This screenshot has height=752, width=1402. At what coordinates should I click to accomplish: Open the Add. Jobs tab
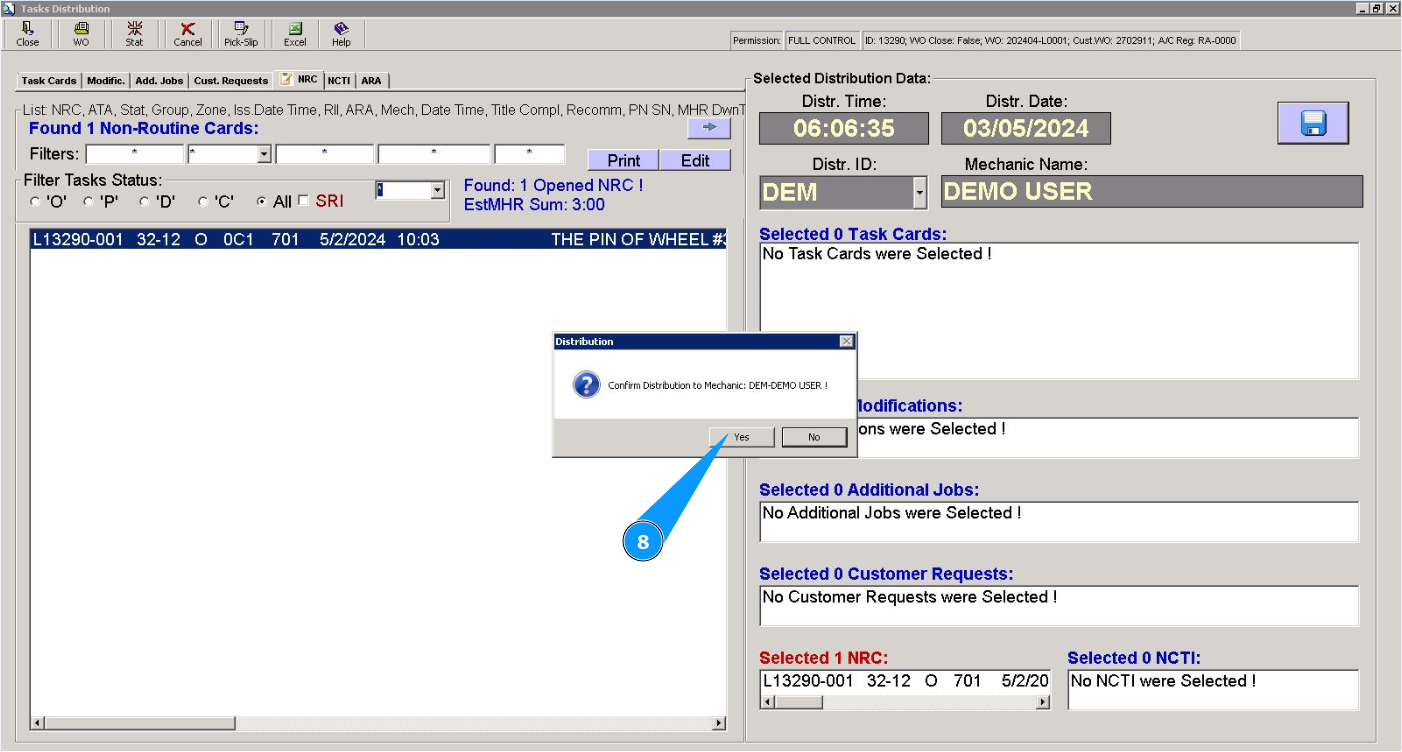(159, 81)
